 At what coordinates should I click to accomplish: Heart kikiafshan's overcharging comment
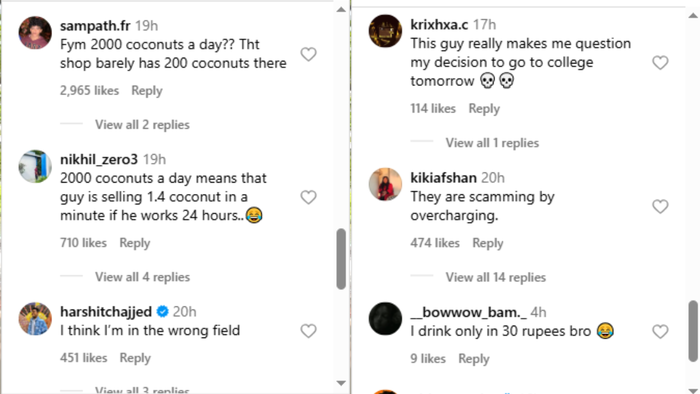point(660,207)
